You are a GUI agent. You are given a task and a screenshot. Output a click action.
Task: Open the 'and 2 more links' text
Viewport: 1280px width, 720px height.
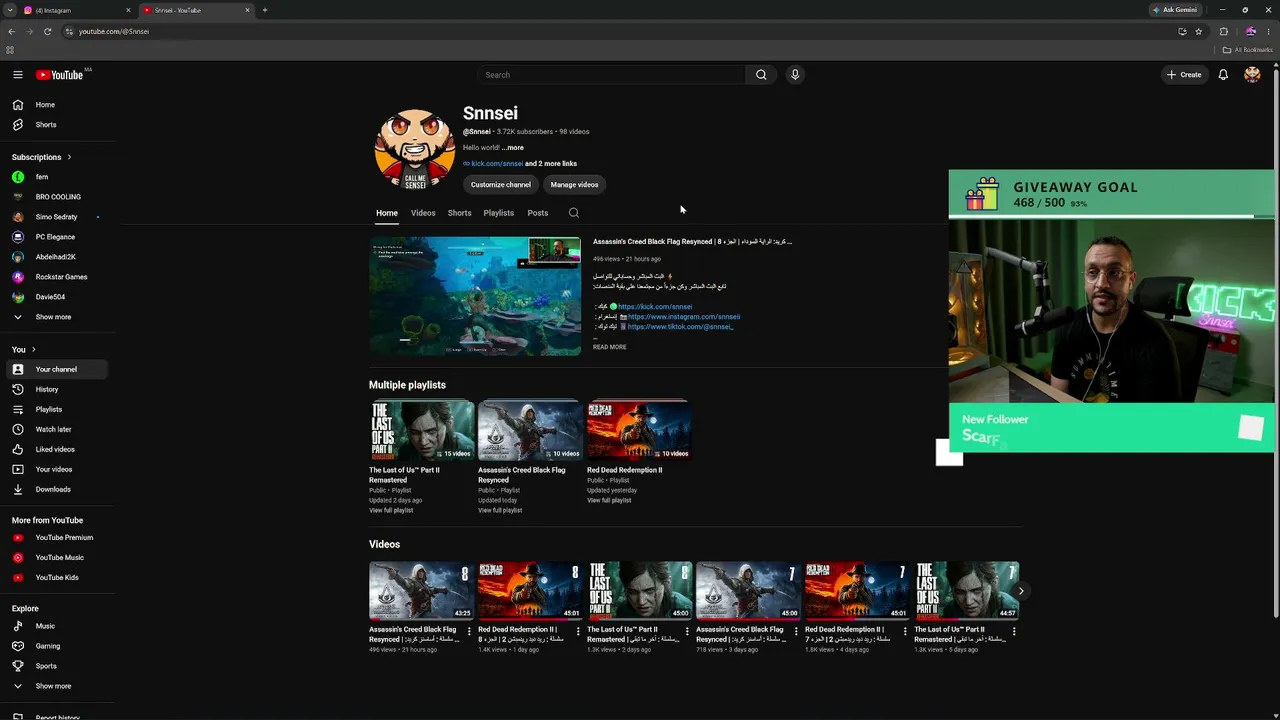(551, 164)
